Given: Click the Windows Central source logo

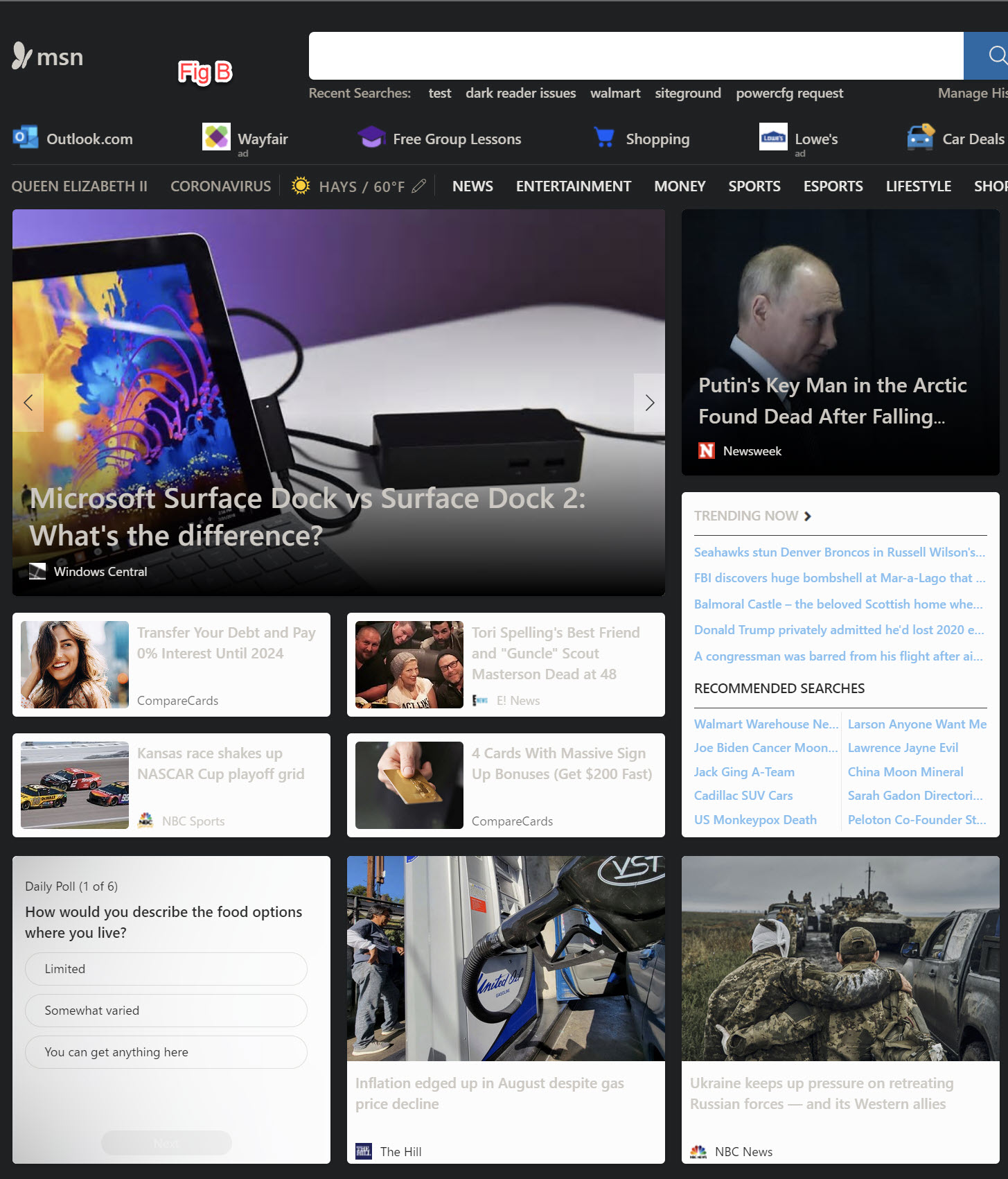Looking at the screenshot, I should pyautogui.click(x=37, y=571).
